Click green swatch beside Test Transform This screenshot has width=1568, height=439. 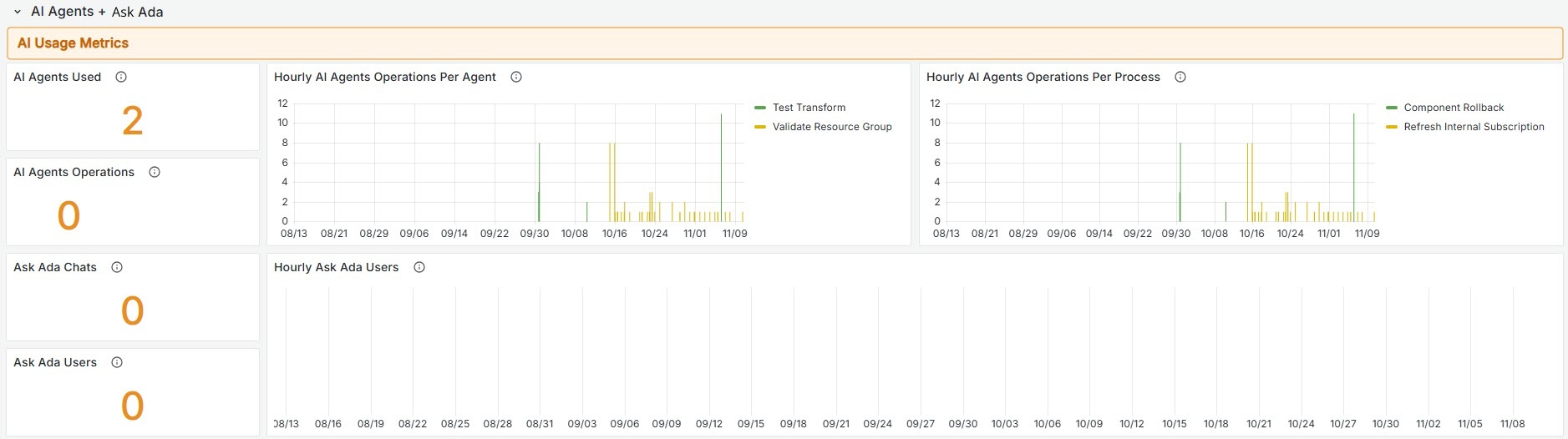[760, 108]
